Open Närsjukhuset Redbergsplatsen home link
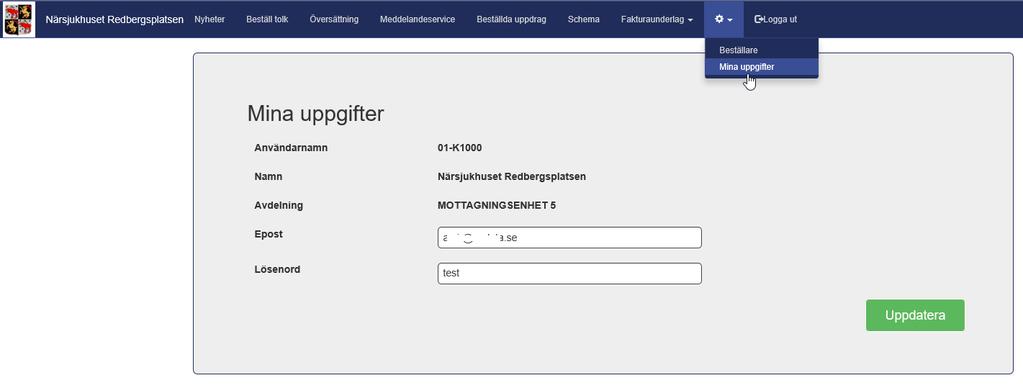The width and height of the screenshot is (1023, 388). pos(114,20)
